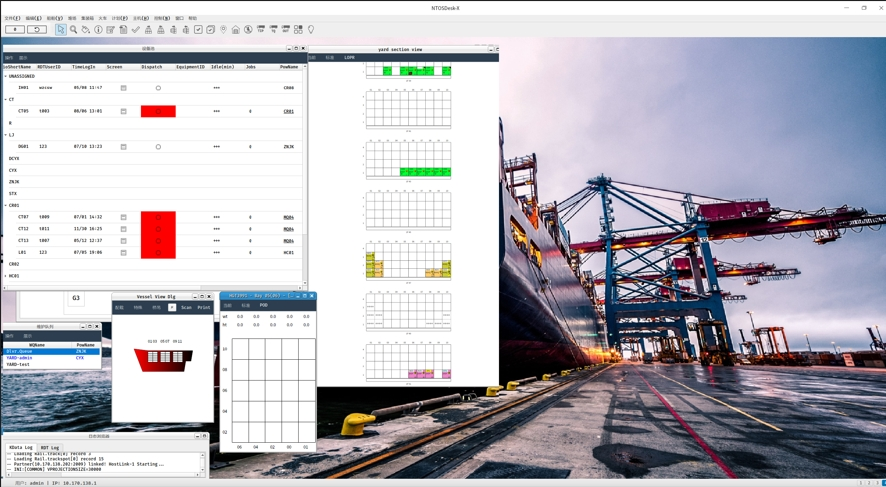The width and height of the screenshot is (886, 487).
Task: Expand the HC01 tree group
Action: (x=5, y=276)
